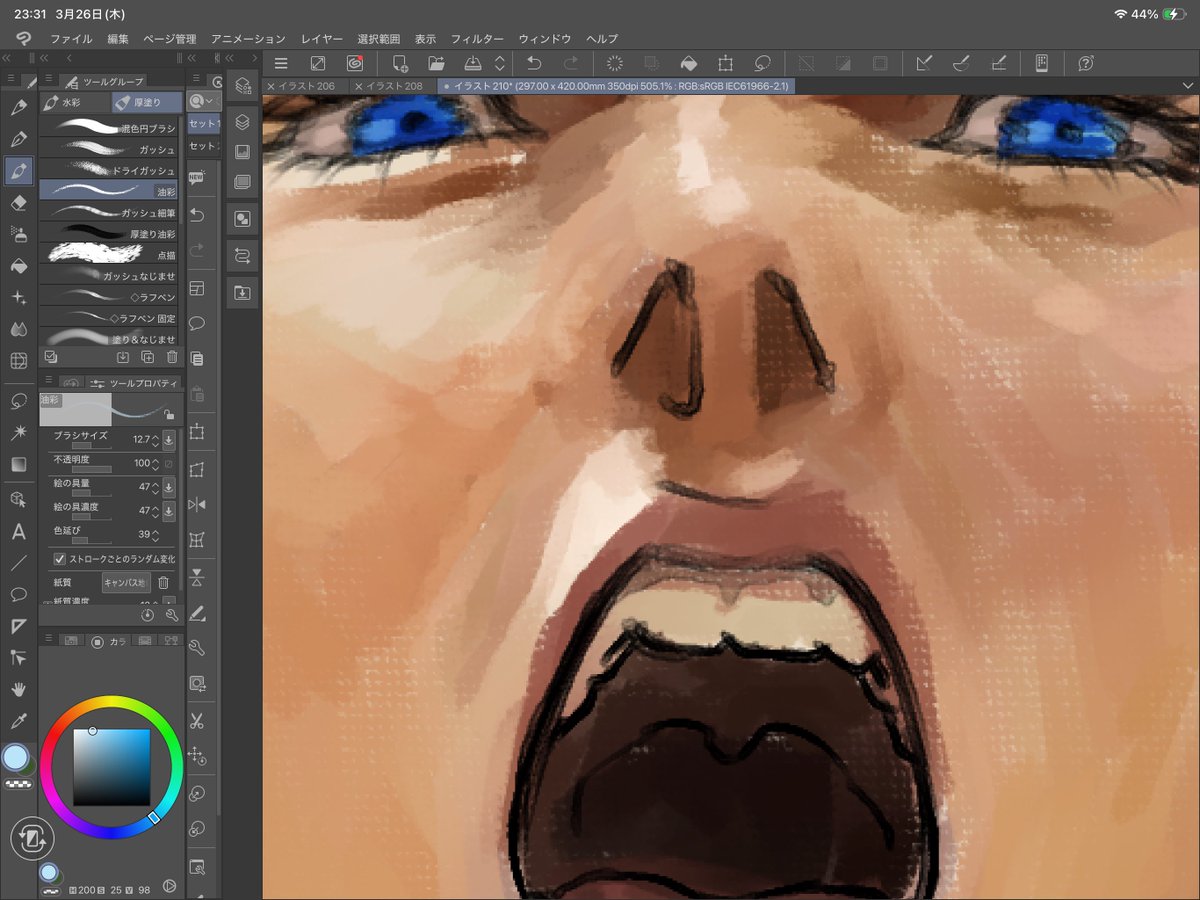Click the 不透明度 stepper arrows
The width and height of the screenshot is (1200, 900).
point(155,463)
